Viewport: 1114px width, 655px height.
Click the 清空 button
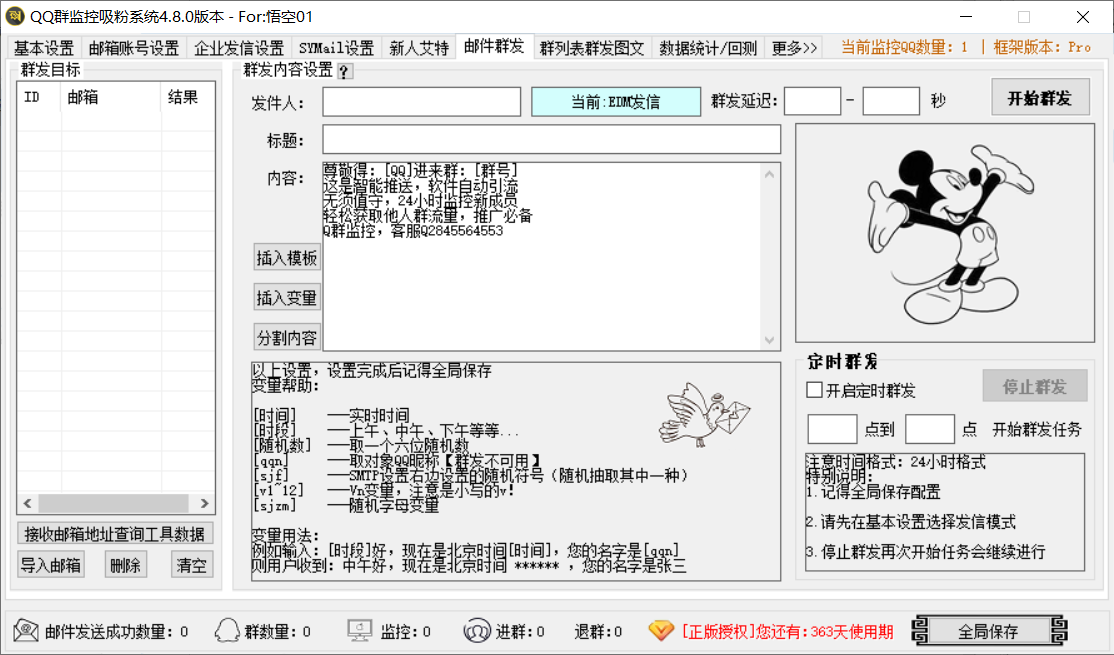tap(191, 565)
